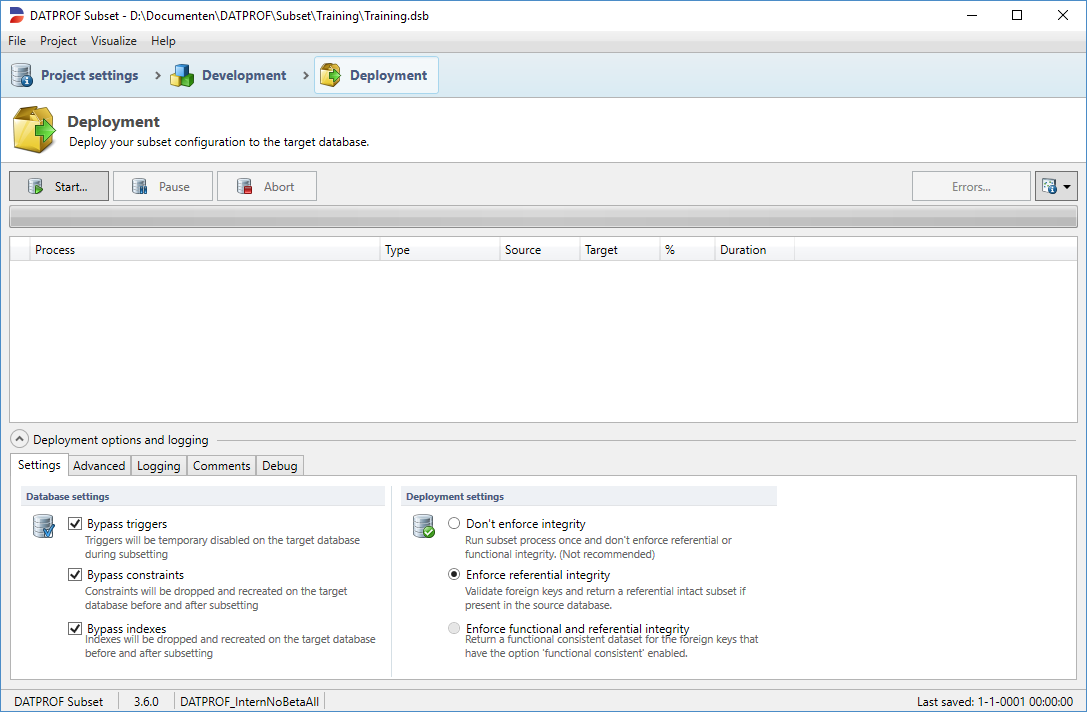Select the Don't enforce integrity option
The image size is (1087, 712).
point(454,523)
